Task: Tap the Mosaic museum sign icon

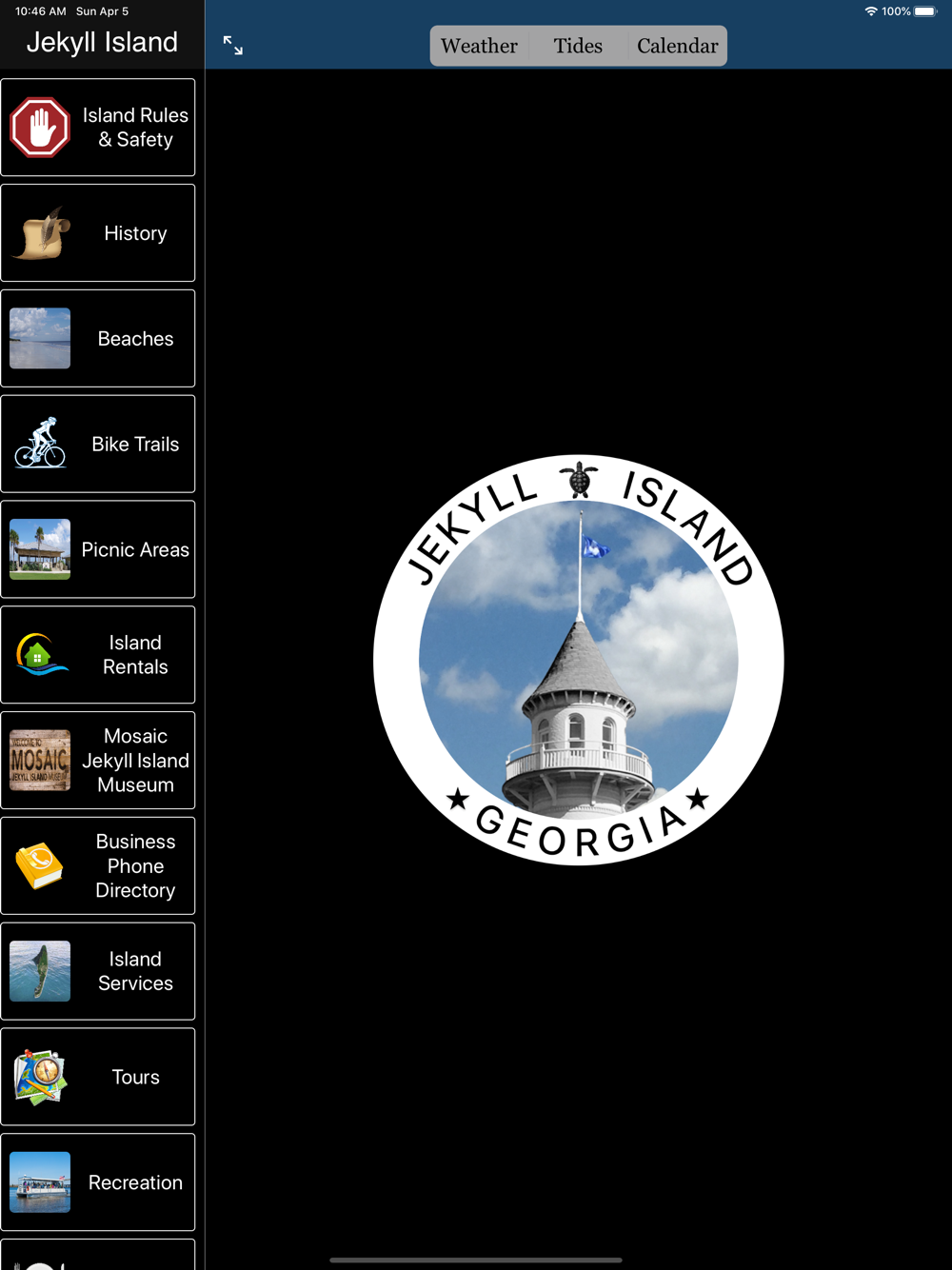Action: (x=40, y=761)
